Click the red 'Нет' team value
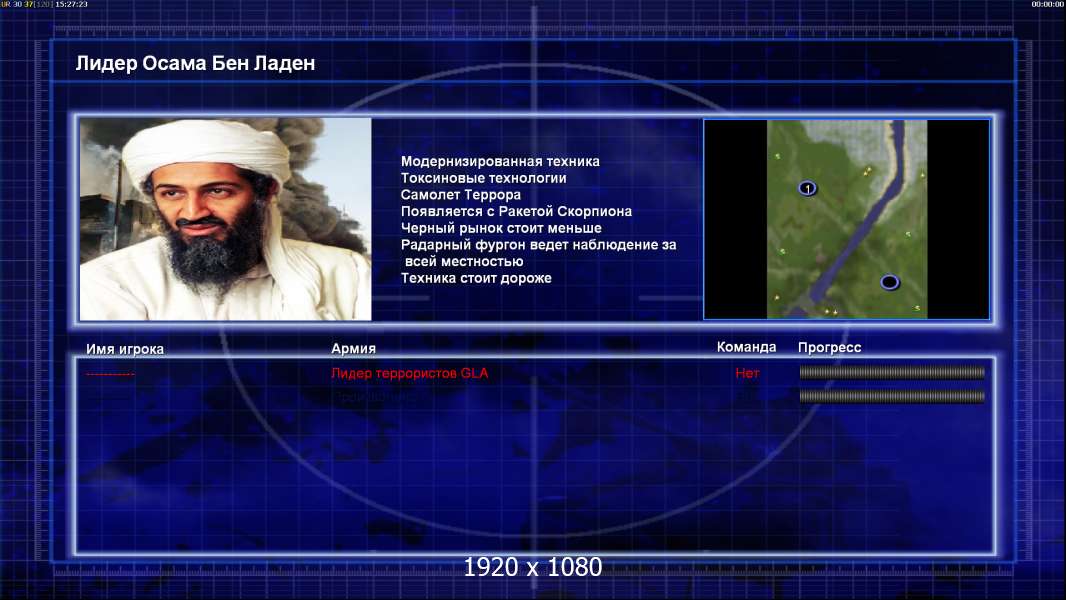Image resolution: width=1066 pixels, height=600 pixels. (x=747, y=373)
